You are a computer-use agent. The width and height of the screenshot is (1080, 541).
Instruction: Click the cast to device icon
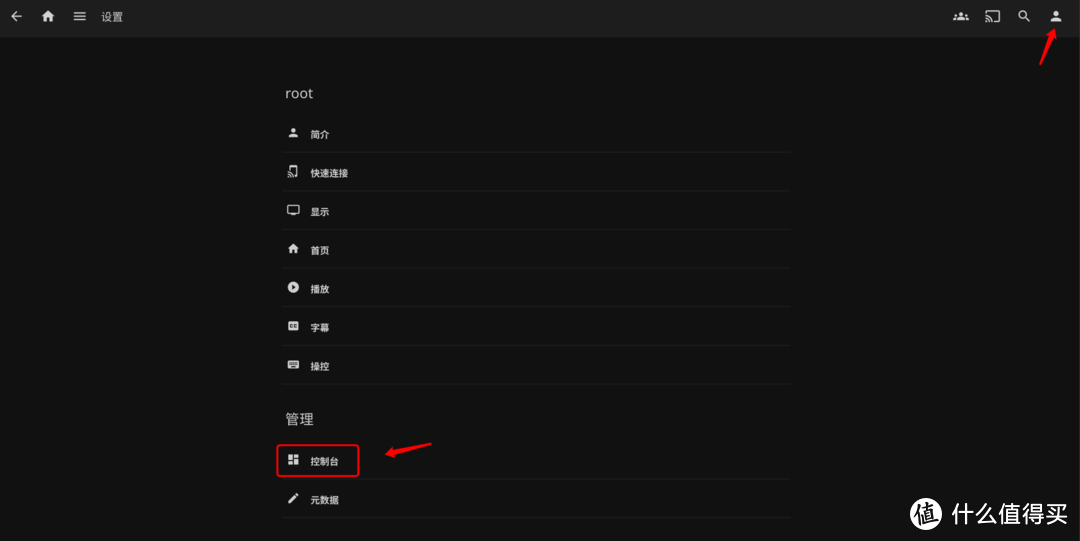[992, 16]
